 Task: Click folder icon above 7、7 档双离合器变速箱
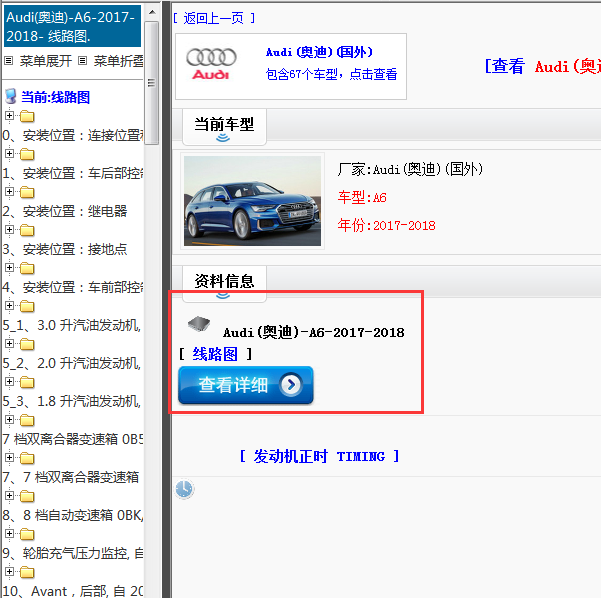tap(27, 458)
